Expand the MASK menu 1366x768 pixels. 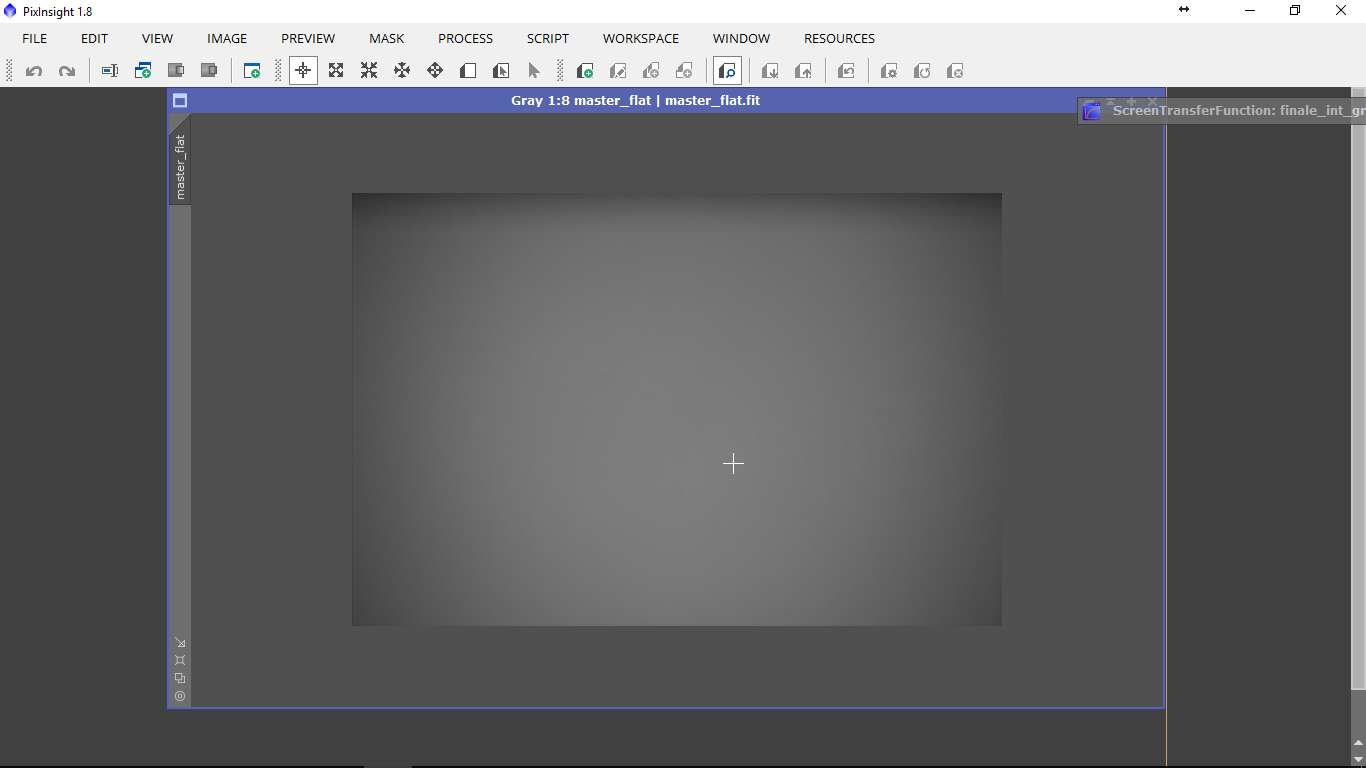pos(386,38)
